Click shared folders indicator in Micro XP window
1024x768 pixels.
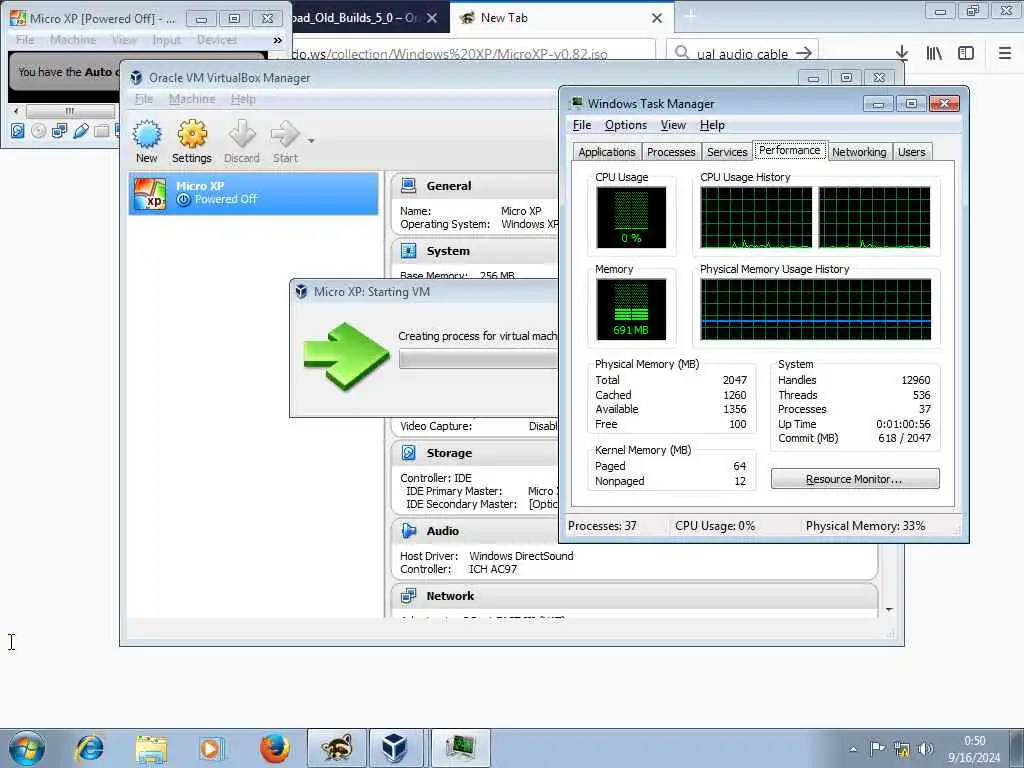(x=101, y=131)
